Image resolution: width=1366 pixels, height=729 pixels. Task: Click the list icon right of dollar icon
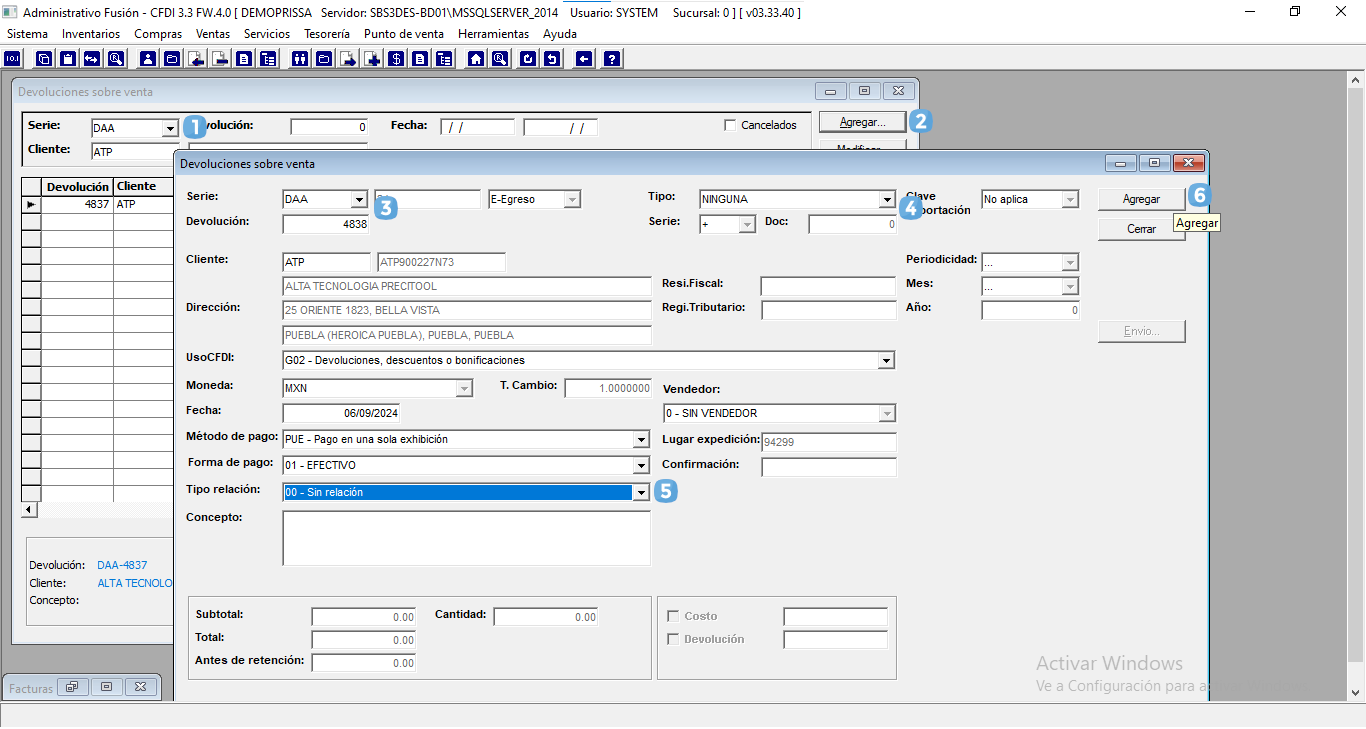[444, 59]
